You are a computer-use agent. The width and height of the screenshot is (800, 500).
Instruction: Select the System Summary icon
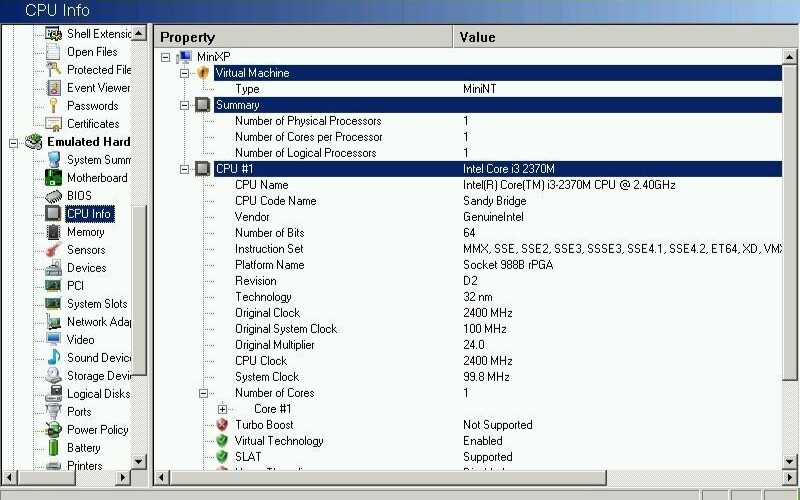tap(53, 160)
